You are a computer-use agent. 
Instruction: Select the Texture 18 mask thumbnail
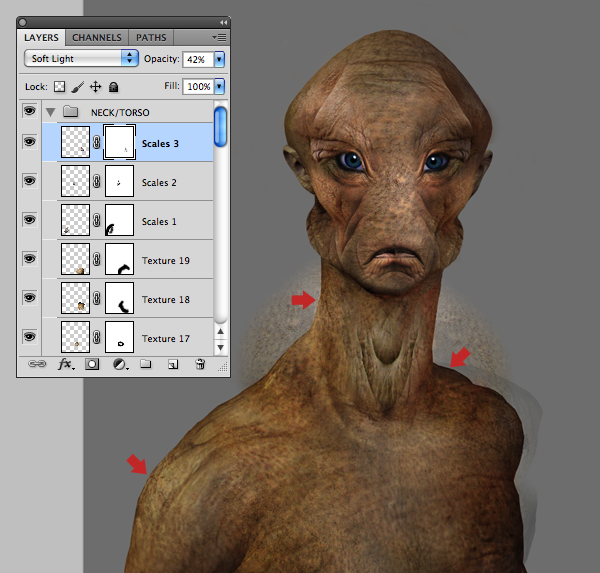(x=119, y=298)
